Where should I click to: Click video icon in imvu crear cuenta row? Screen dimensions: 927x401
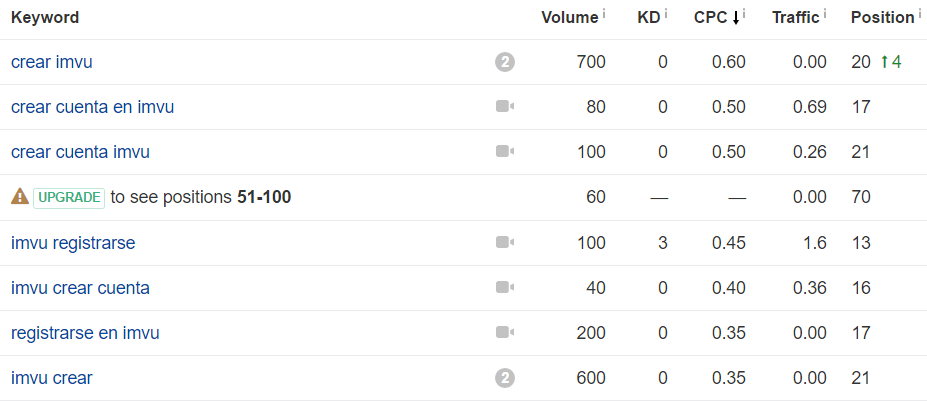pyautogui.click(x=505, y=287)
